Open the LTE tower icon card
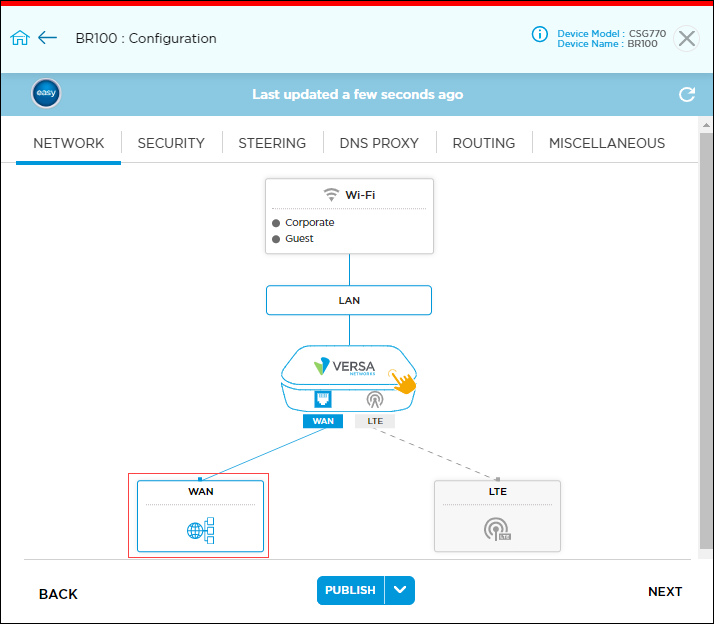Screen dimensions: 714x624 tap(497, 529)
